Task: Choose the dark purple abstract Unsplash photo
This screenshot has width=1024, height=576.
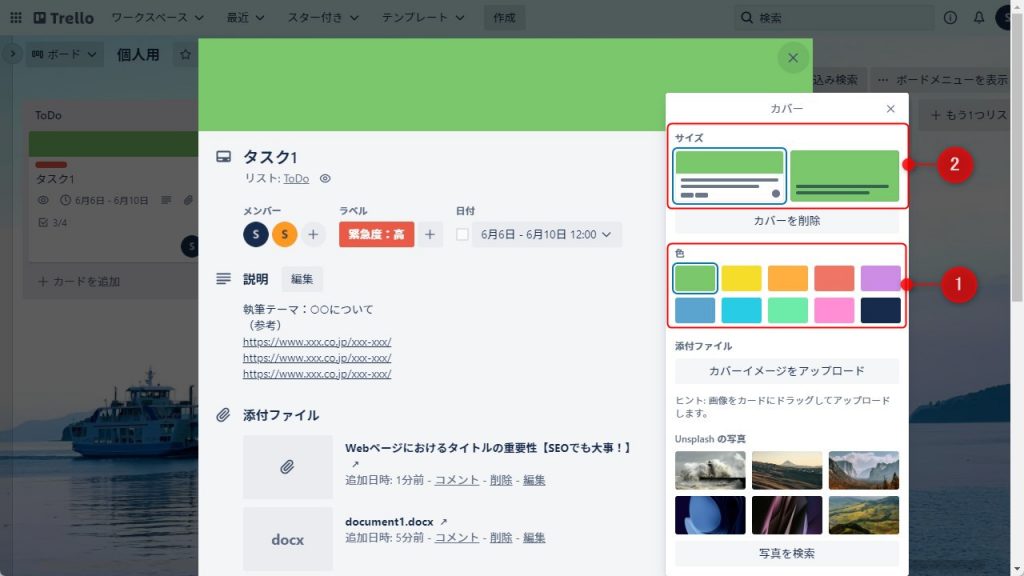Action: [787, 515]
